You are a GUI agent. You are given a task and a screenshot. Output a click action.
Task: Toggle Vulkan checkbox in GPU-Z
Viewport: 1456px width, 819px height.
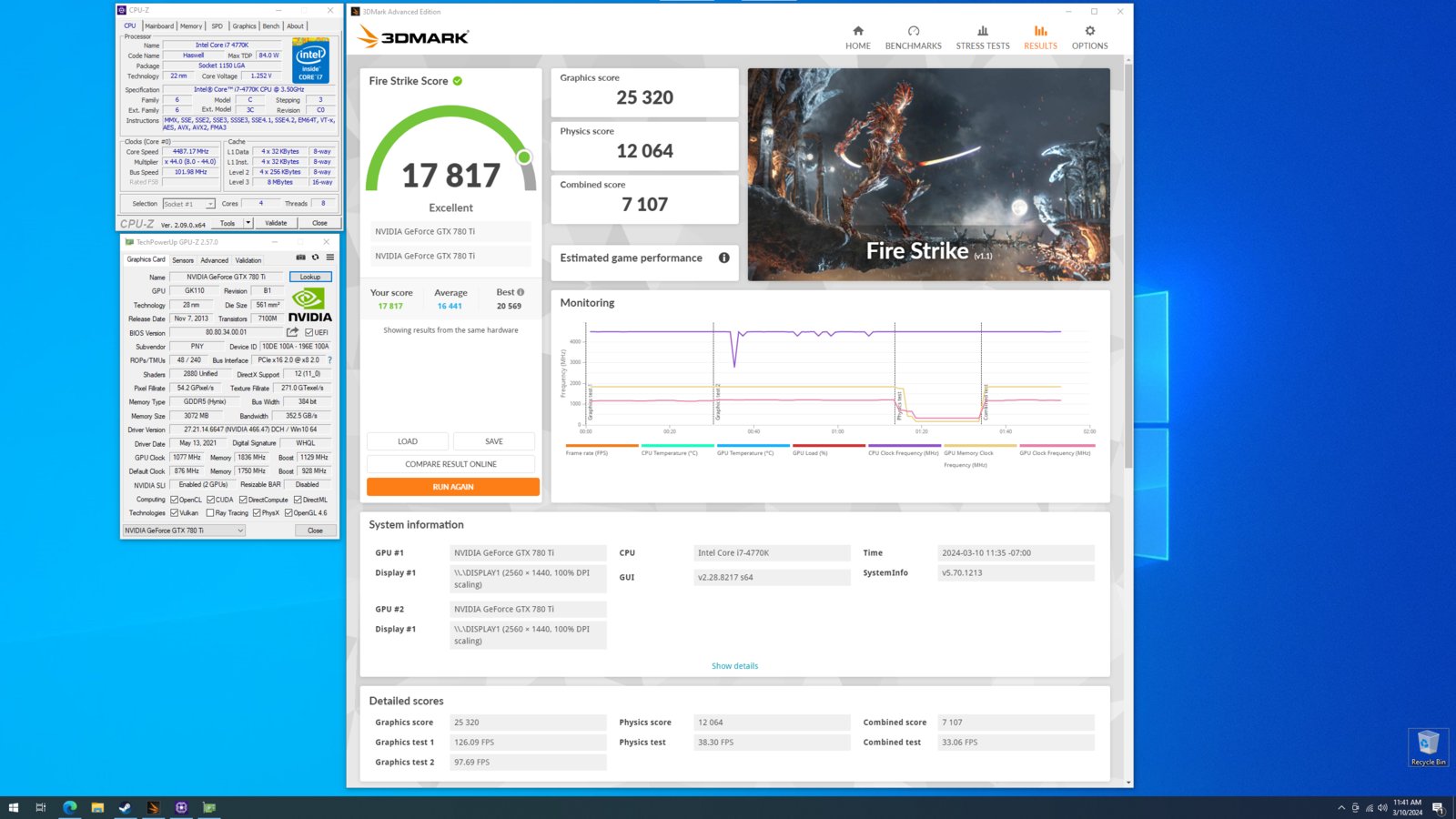click(174, 512)
